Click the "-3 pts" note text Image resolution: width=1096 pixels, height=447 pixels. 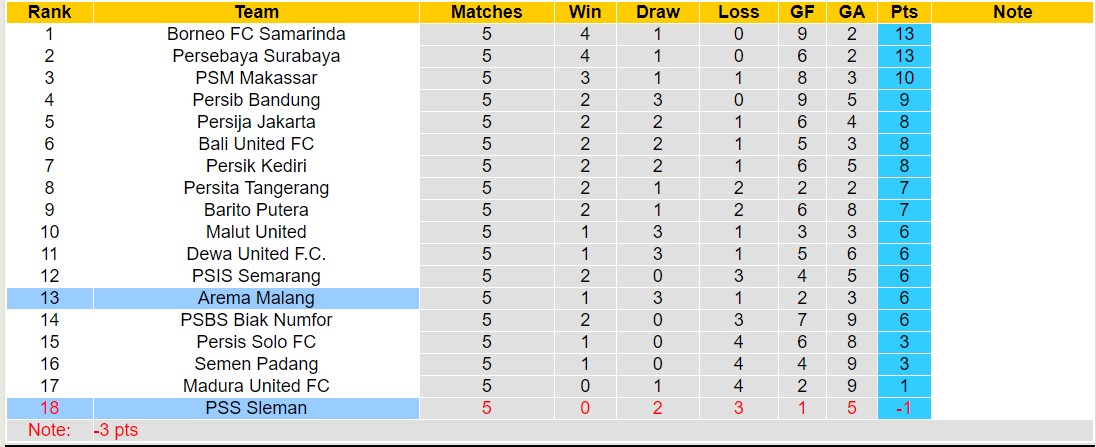pos(115,430)
